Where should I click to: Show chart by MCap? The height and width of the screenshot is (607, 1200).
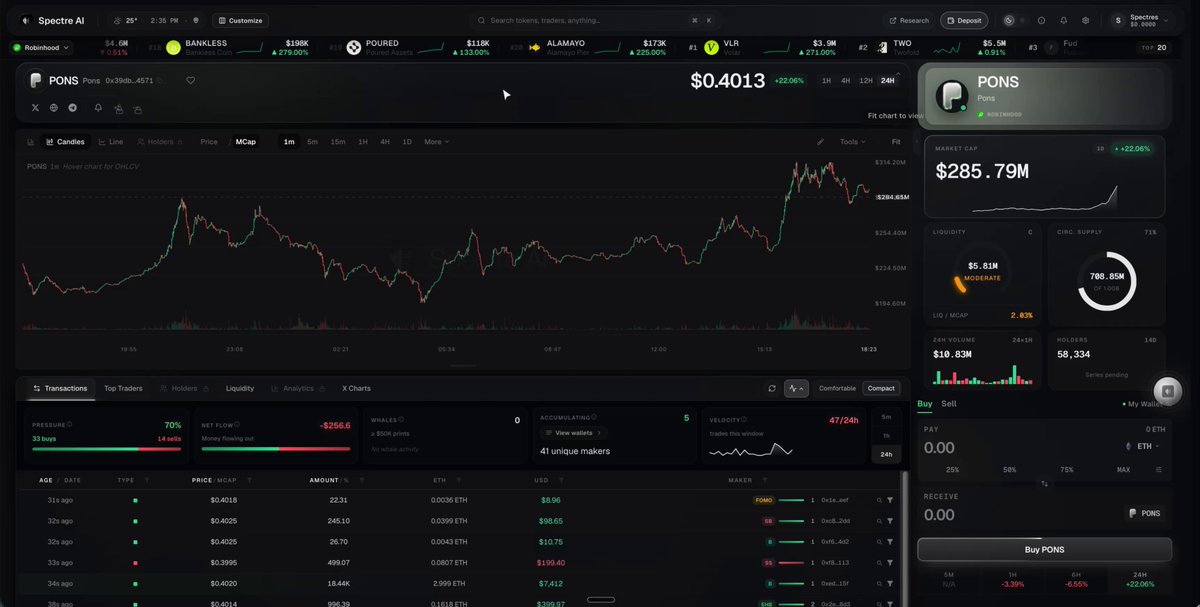(x=245, y=142)
